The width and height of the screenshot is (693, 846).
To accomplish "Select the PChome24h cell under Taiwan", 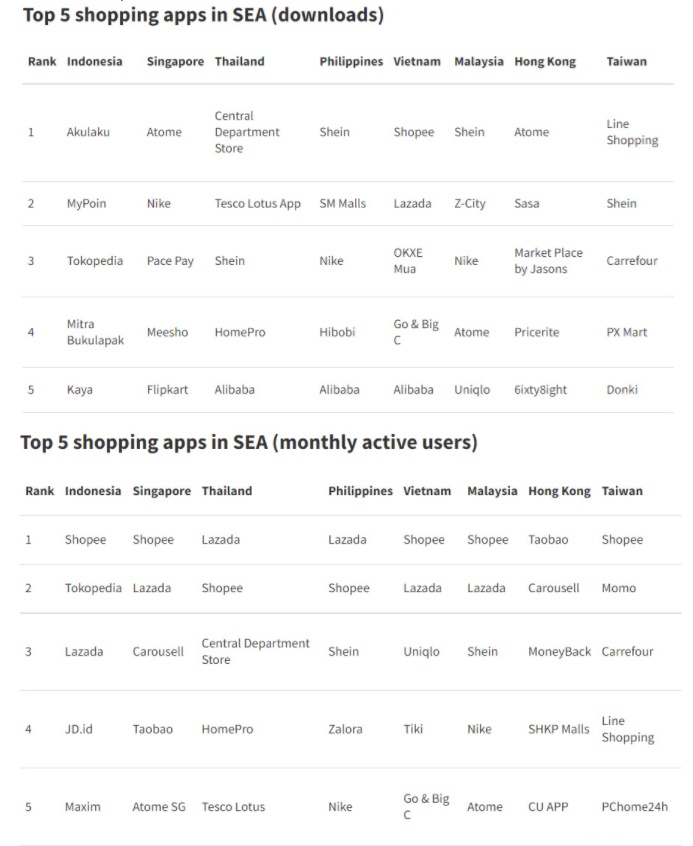I will pyautogui.click(x=634, y=807).
